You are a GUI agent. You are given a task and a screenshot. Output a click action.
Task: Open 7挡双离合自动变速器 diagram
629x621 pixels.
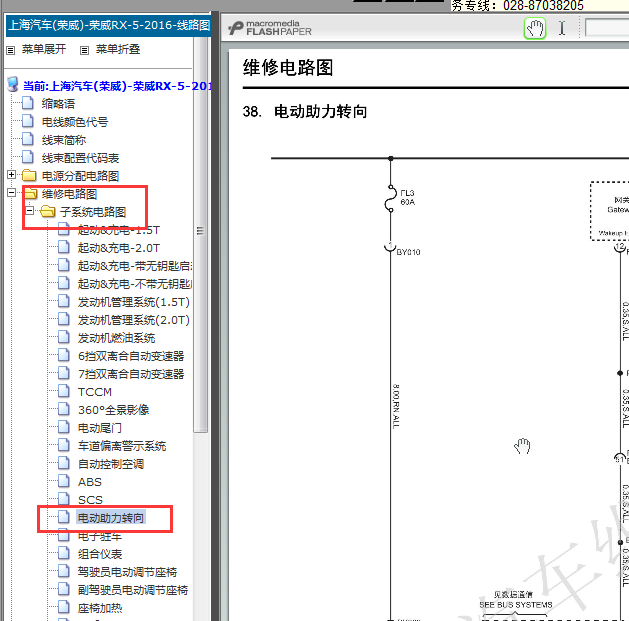(x=131, y=374)
